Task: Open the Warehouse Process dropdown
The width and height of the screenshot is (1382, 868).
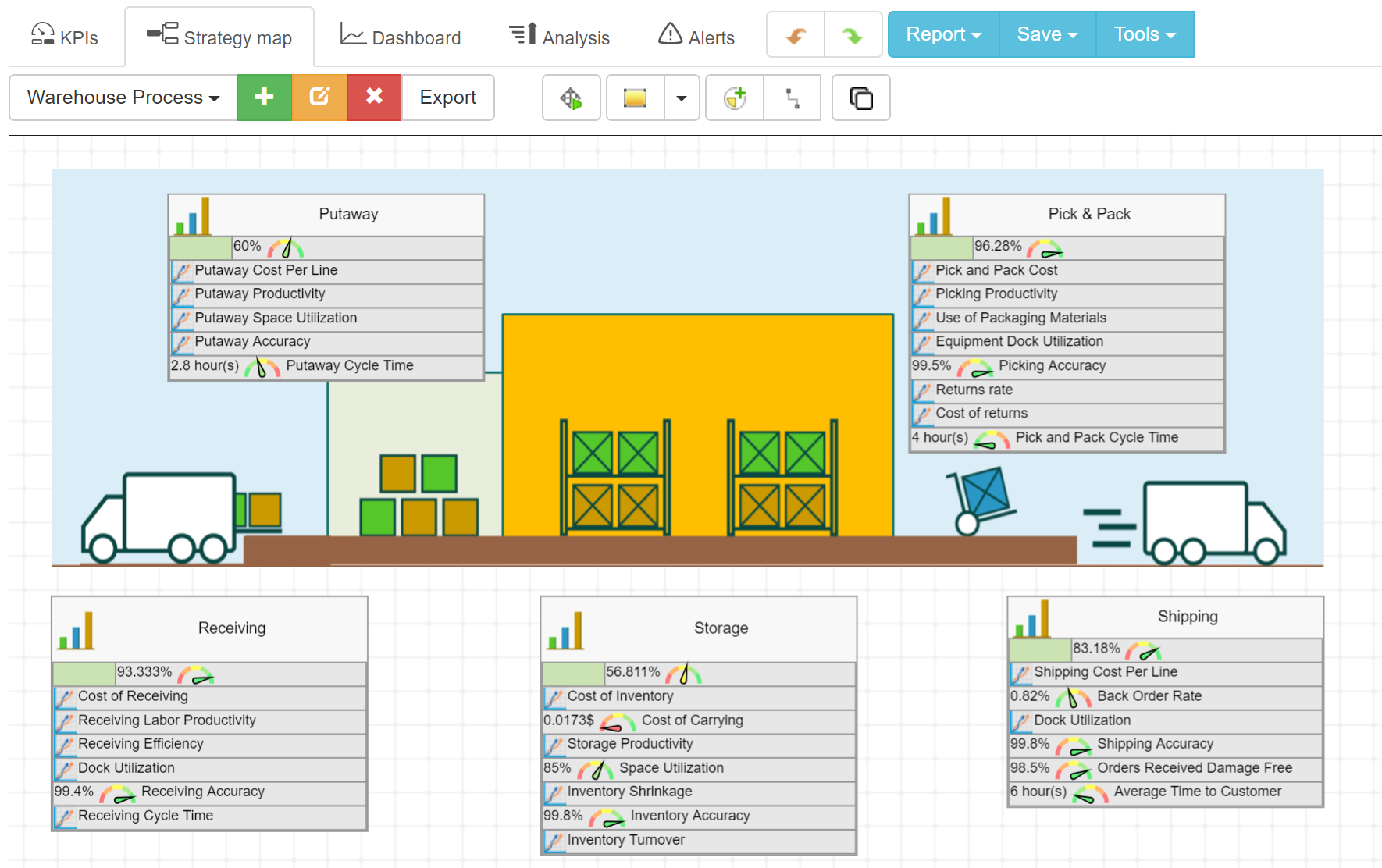Action: tap(123, 98)
